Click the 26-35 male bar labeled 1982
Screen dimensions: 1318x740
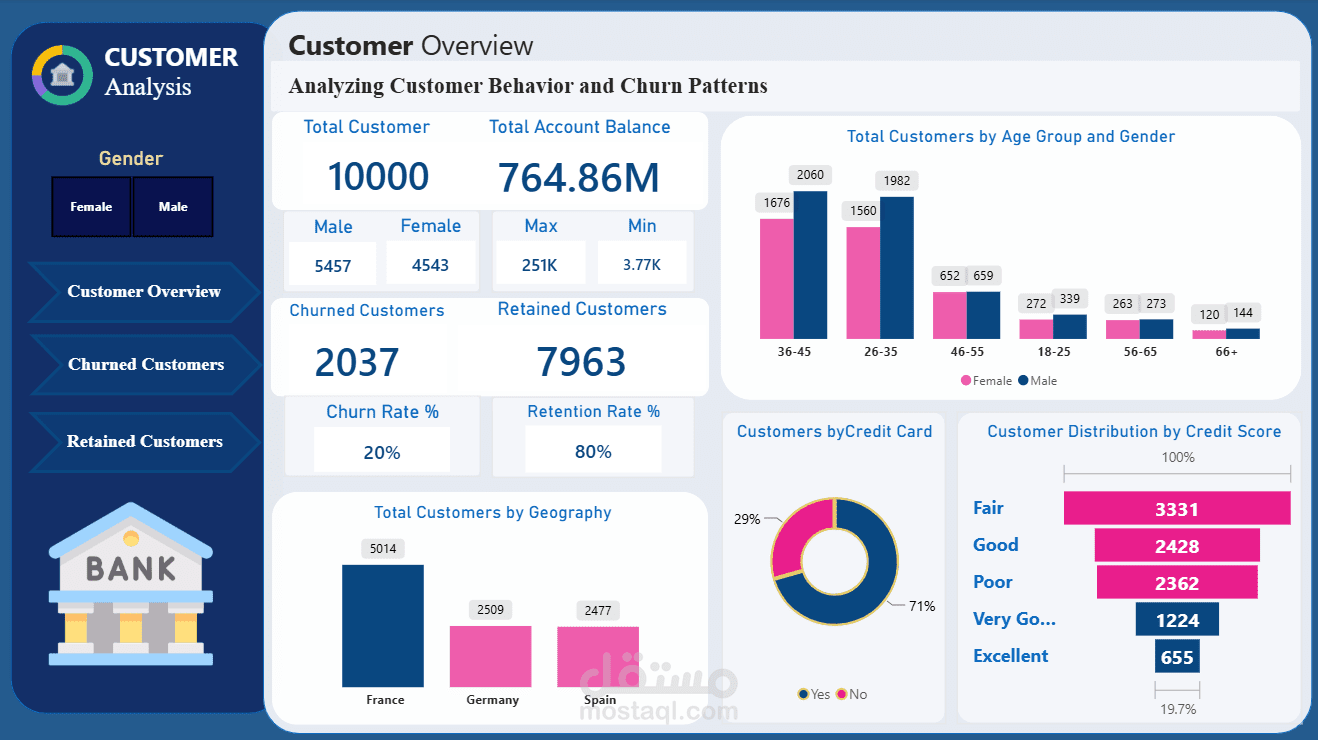click(x=897, y=268)
